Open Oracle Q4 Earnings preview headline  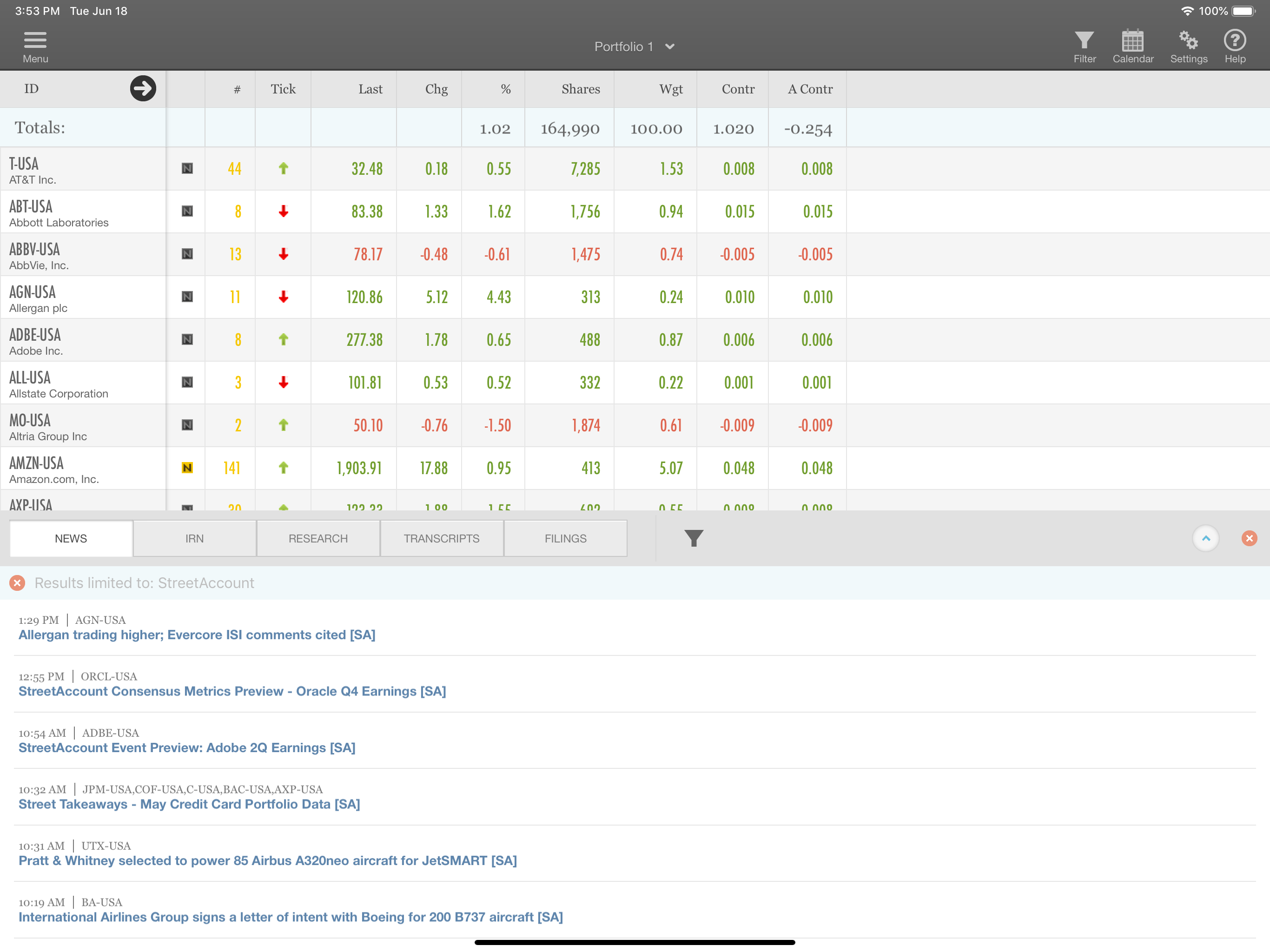coord(232,691)
